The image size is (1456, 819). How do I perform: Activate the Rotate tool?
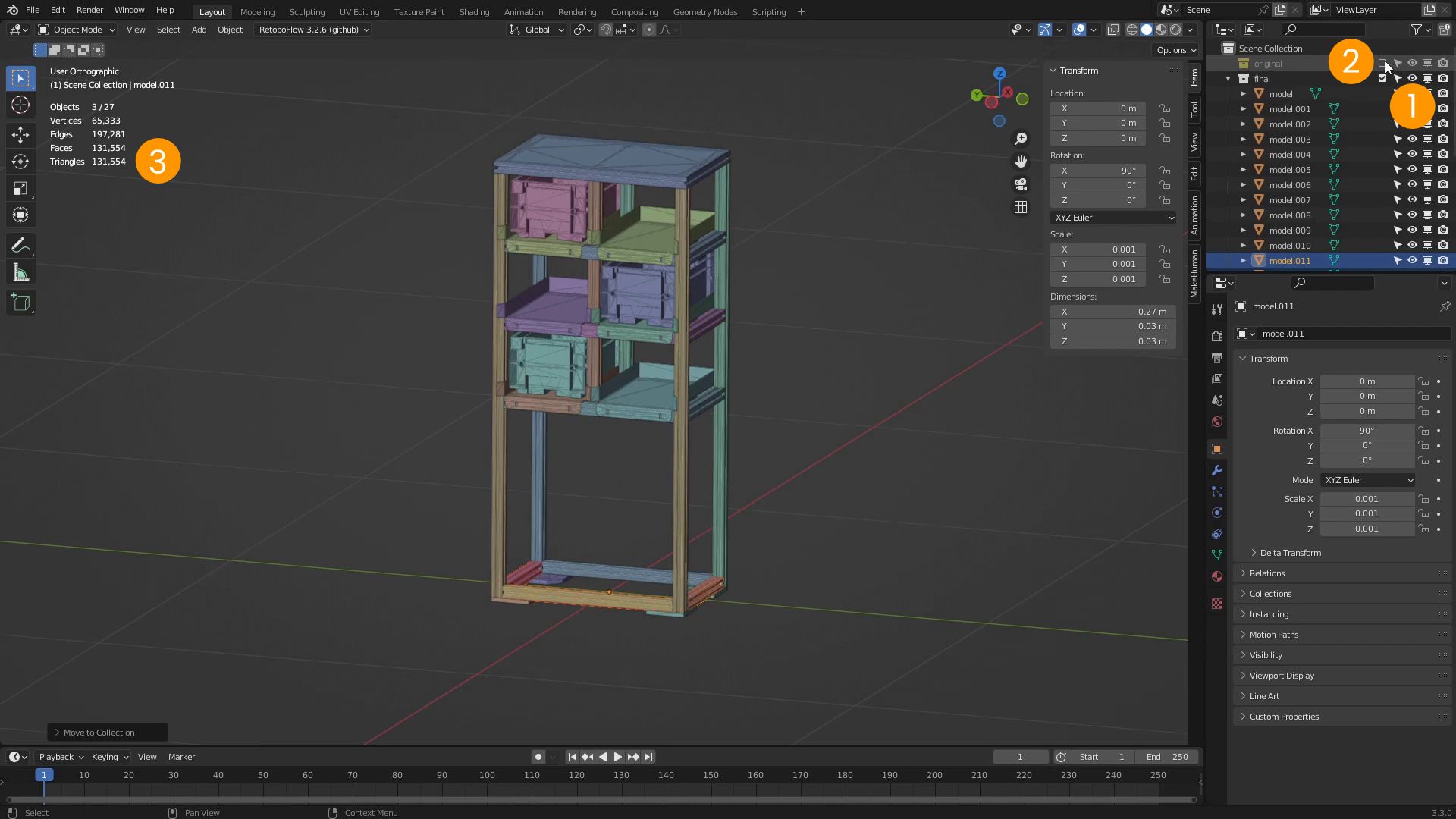tap(20, 161)
